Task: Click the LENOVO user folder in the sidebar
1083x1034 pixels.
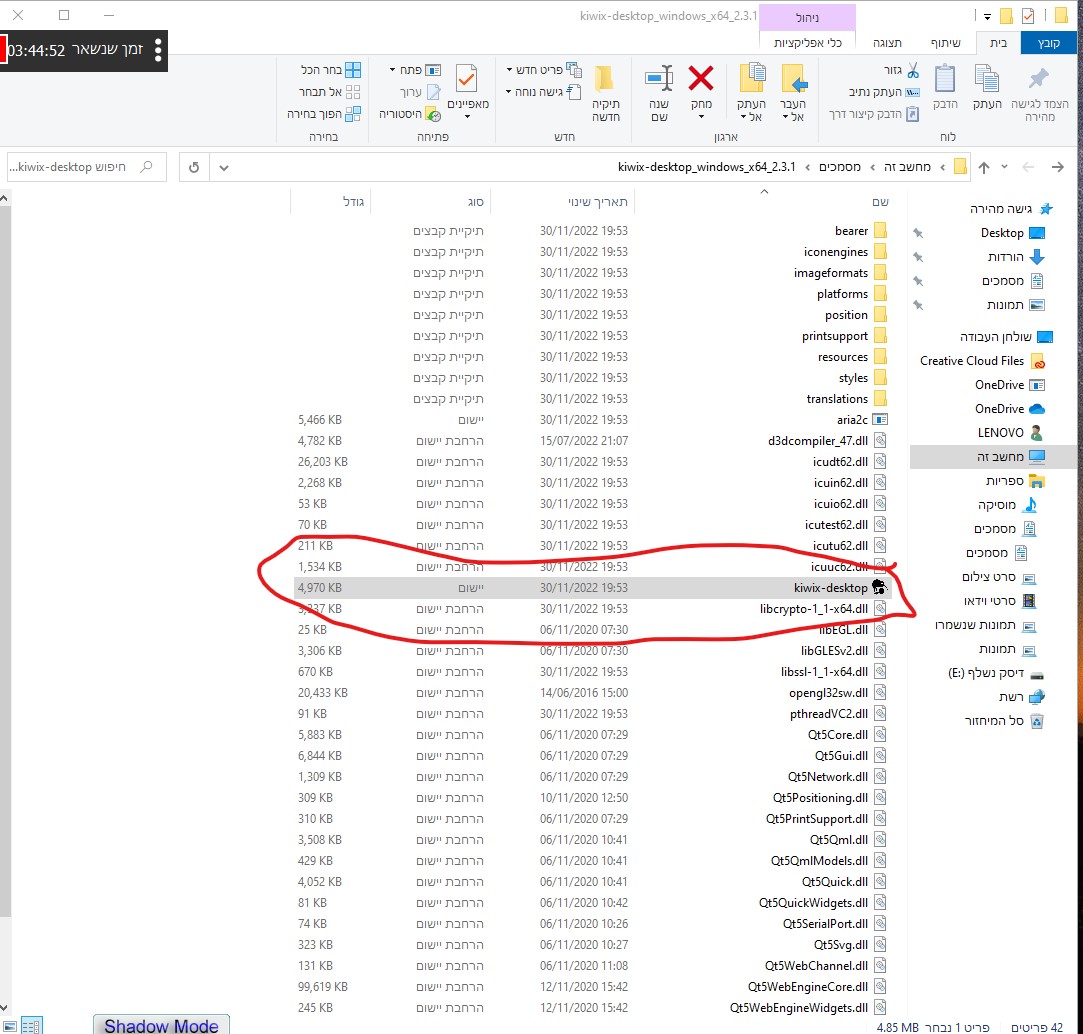Action: pyautogui.click(x=1010, y=432)
